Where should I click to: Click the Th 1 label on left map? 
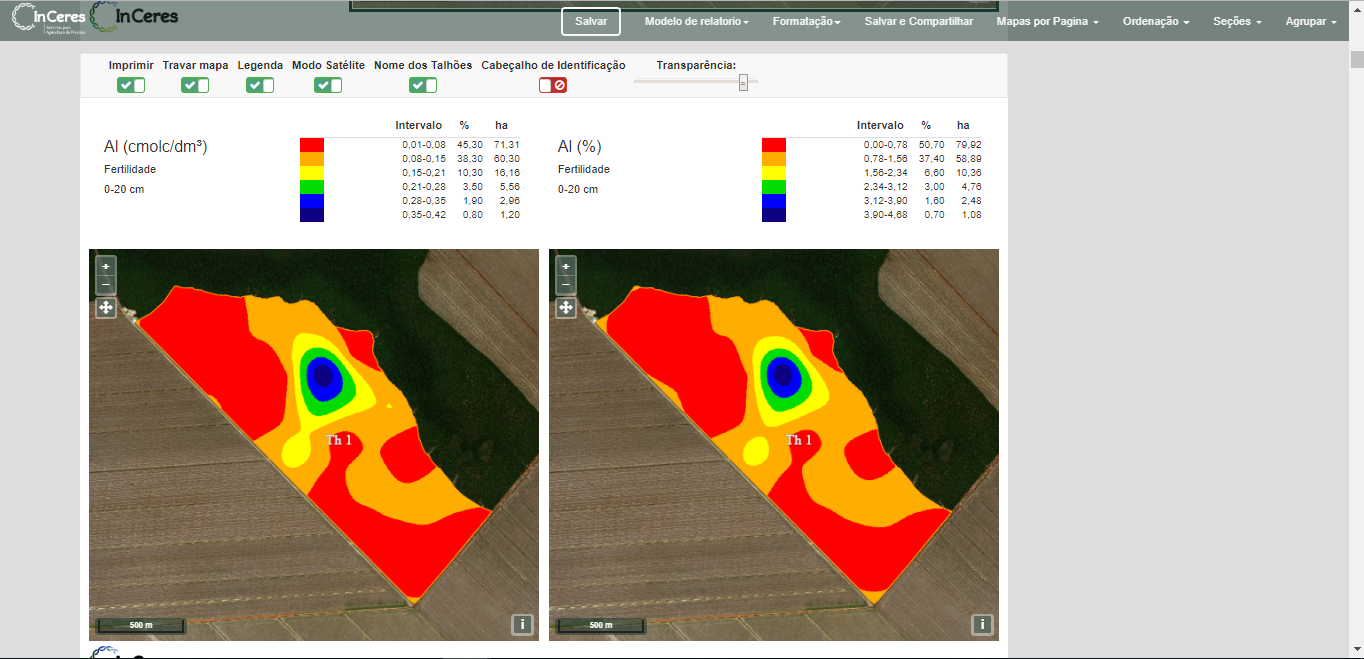(x=339, y=440)
